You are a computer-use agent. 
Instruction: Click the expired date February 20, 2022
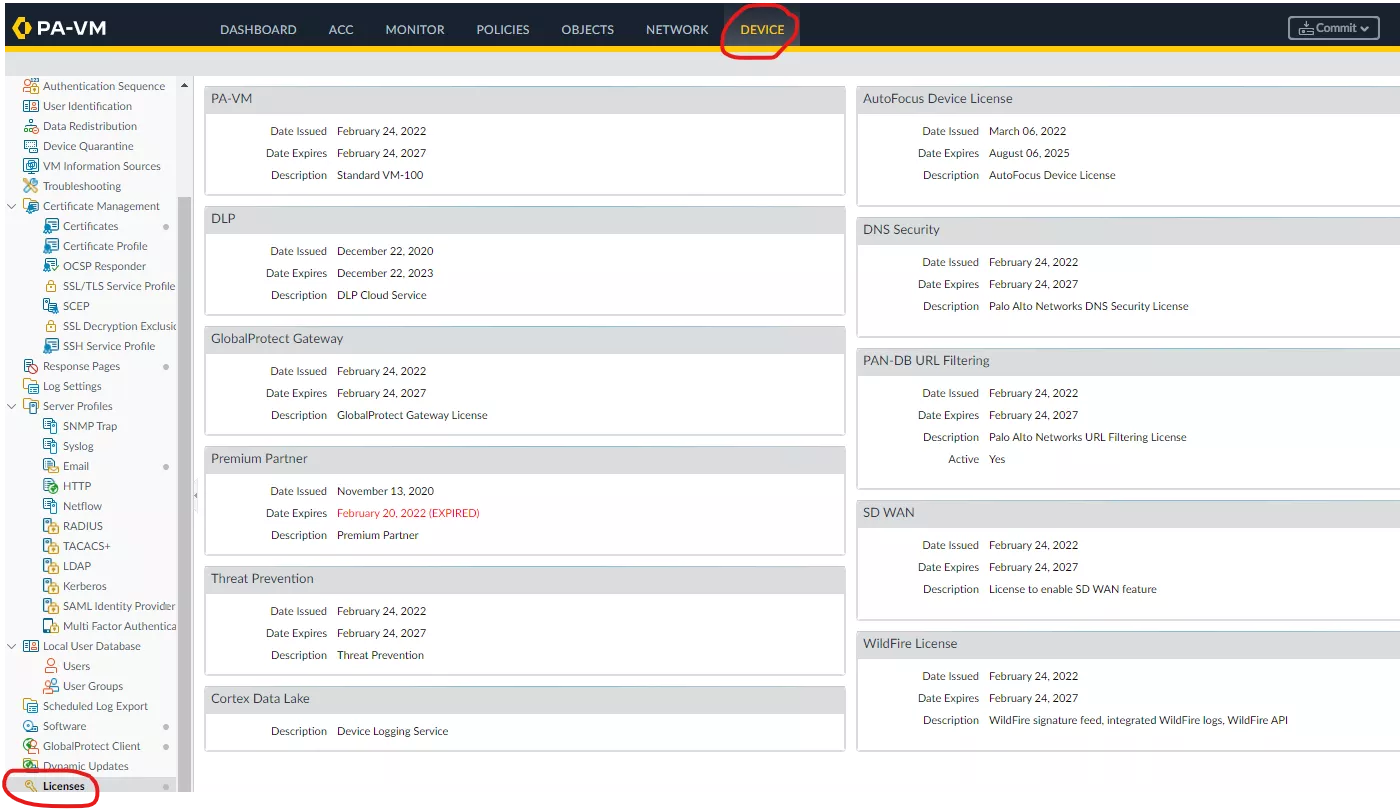click(408, 513)
